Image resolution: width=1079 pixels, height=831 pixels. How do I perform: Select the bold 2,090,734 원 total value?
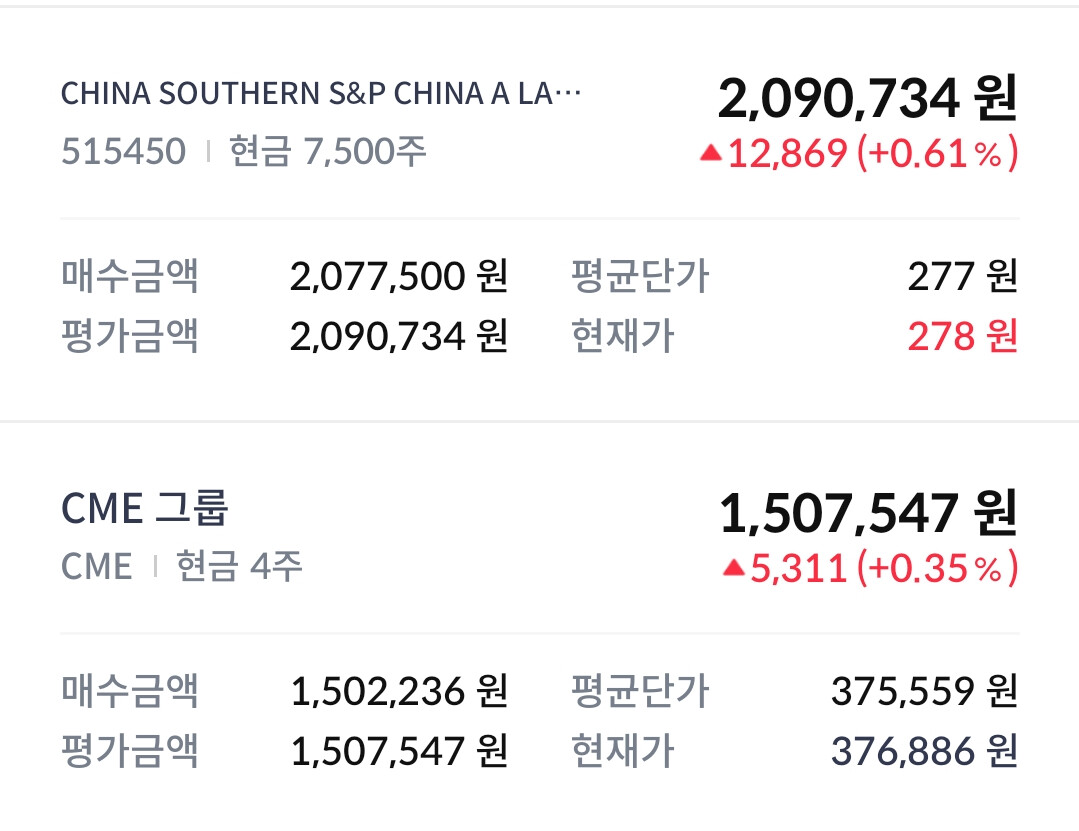coord(867,98)
